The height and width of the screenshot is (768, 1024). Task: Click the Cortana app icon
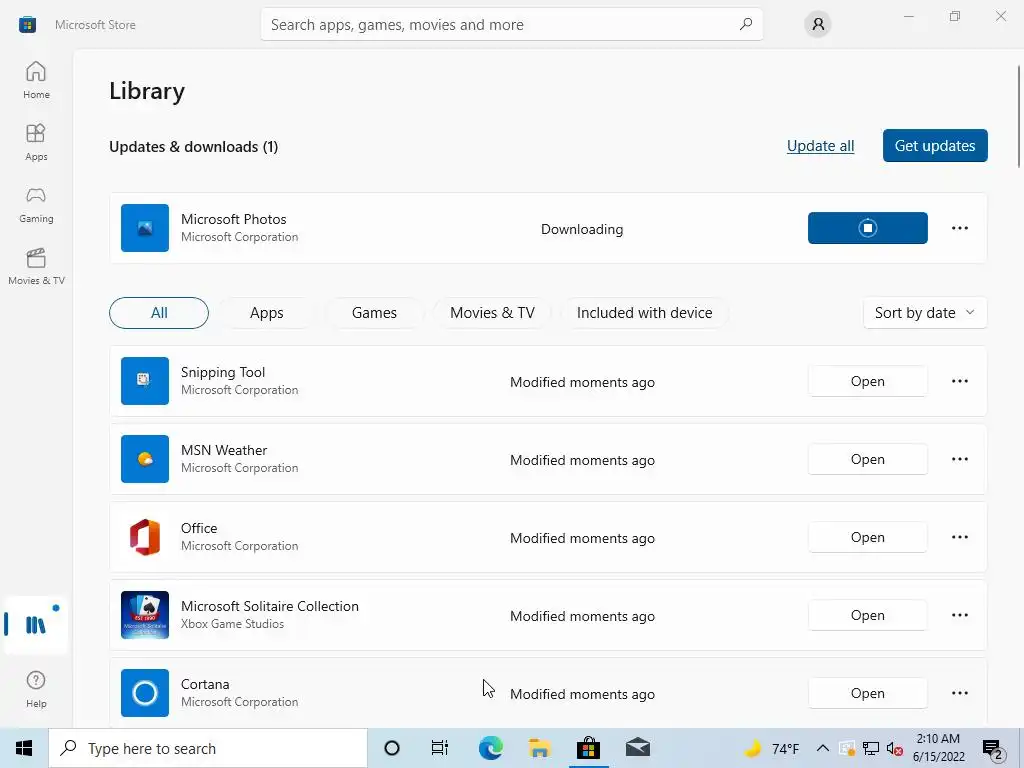coord(145,693)
